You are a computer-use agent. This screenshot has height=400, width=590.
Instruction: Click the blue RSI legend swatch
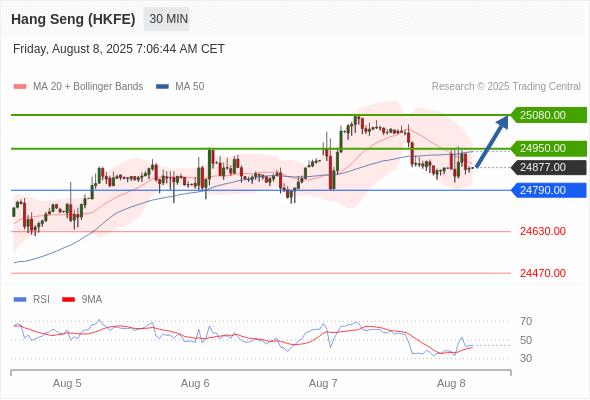pyautogui.click(x=20, y=300)
